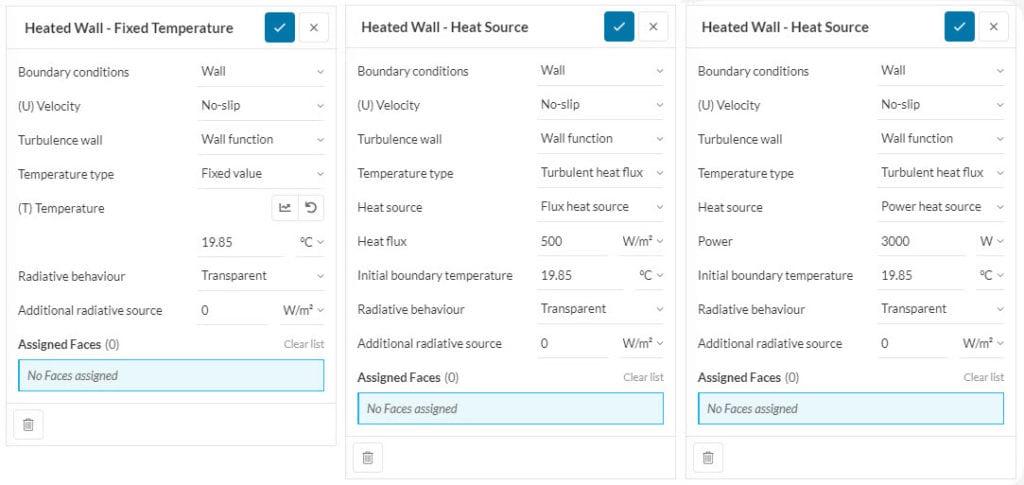The height and width of the screenshot is (485, 1024).
Task: Close the Power heat source panel
Action: point(993,27)
